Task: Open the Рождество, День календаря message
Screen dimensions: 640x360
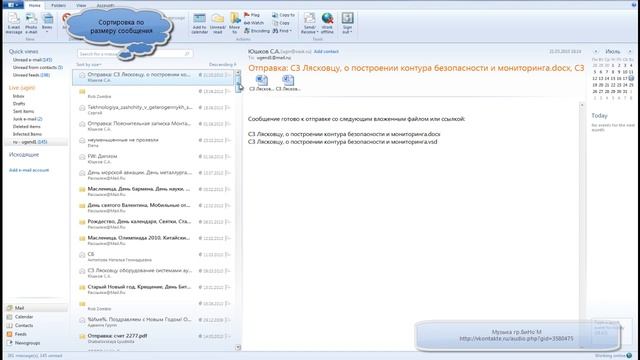Action: pyautogui.click(x=153, y=224)
